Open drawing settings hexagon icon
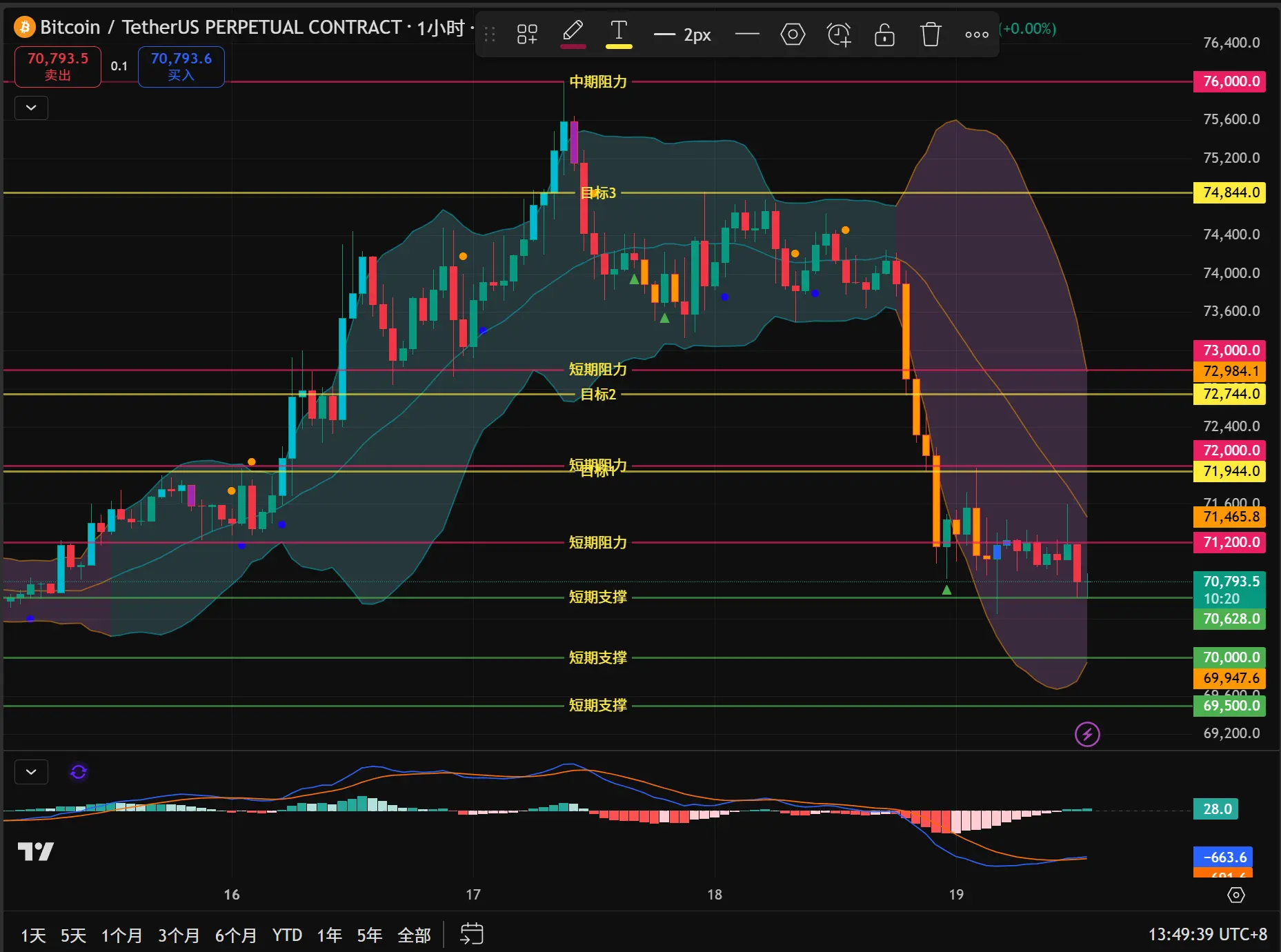The width and height of the screenshot is (1281, 952). pos(793,34)
